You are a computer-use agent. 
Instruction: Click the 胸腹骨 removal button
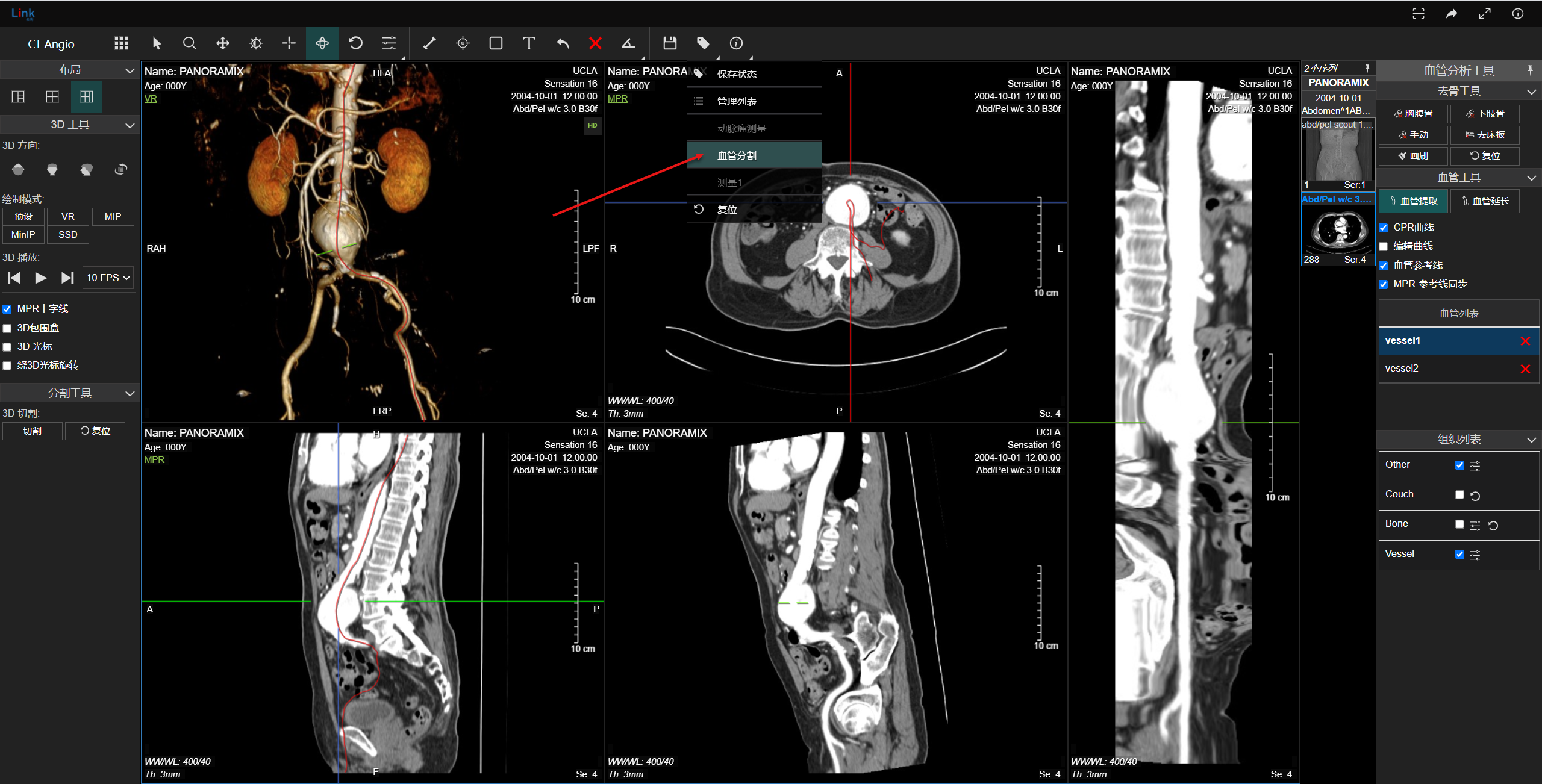[x=1413, y=114]
